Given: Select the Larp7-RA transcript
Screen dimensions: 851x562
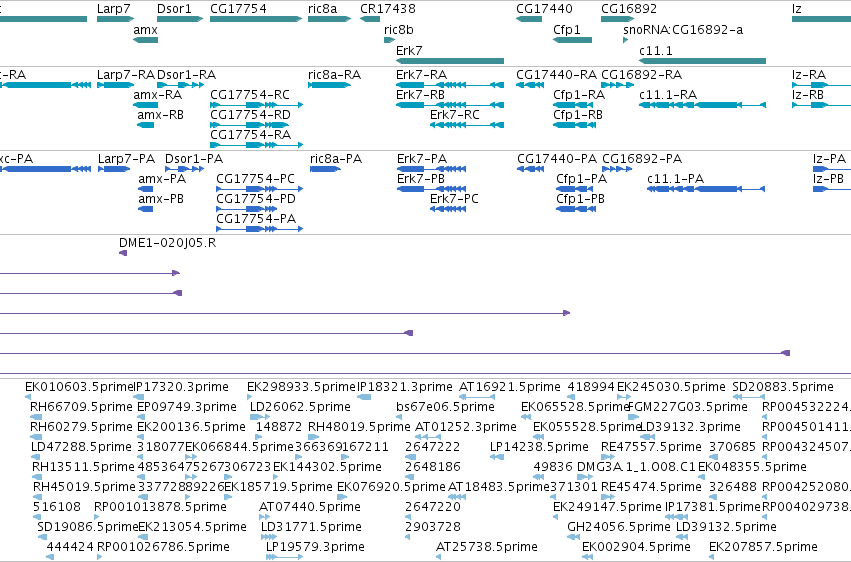Looking at the screenshot, I should tap(116, 85).
